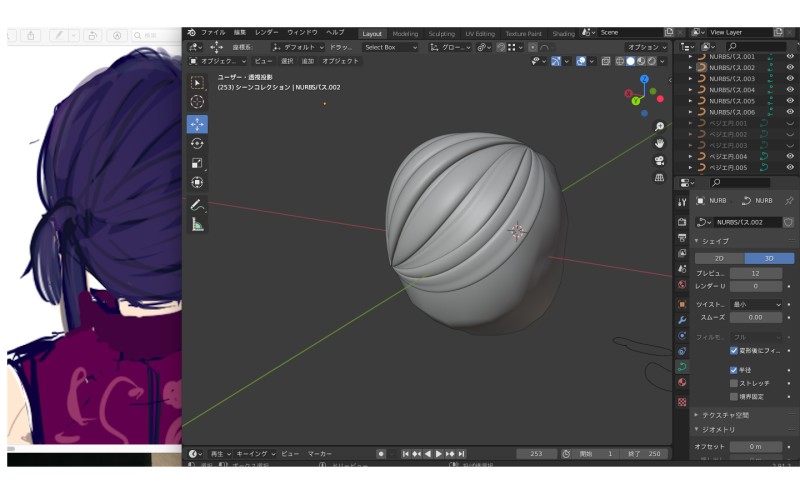Switch perspective/orthographic with the grid icon
This screenshot has width=800, height=500.
point(659,178)
